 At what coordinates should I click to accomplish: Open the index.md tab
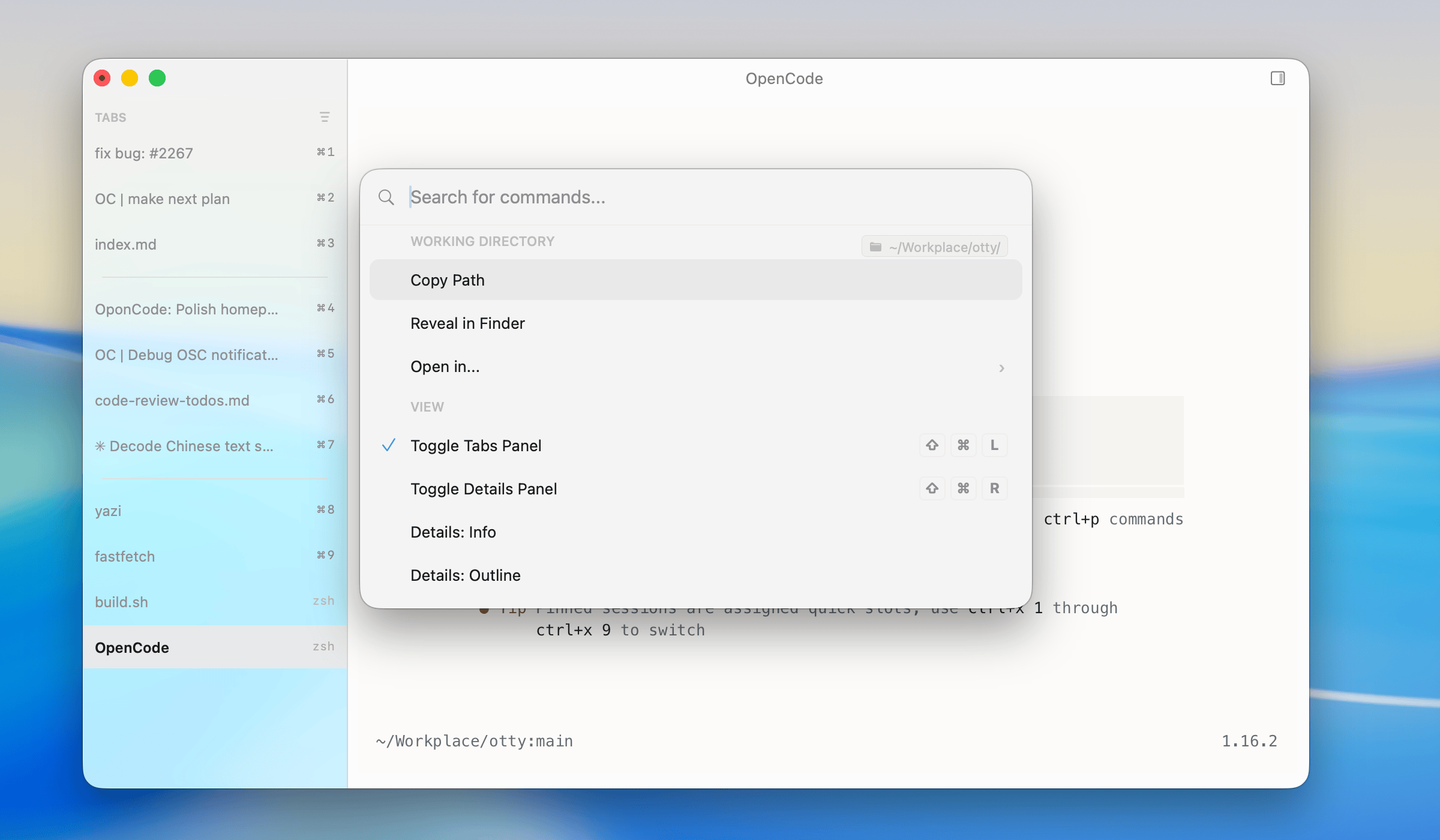coord(215,244)
